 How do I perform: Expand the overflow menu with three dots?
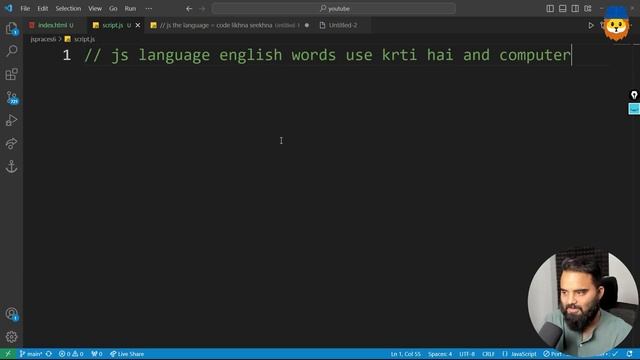coord(149,9)
